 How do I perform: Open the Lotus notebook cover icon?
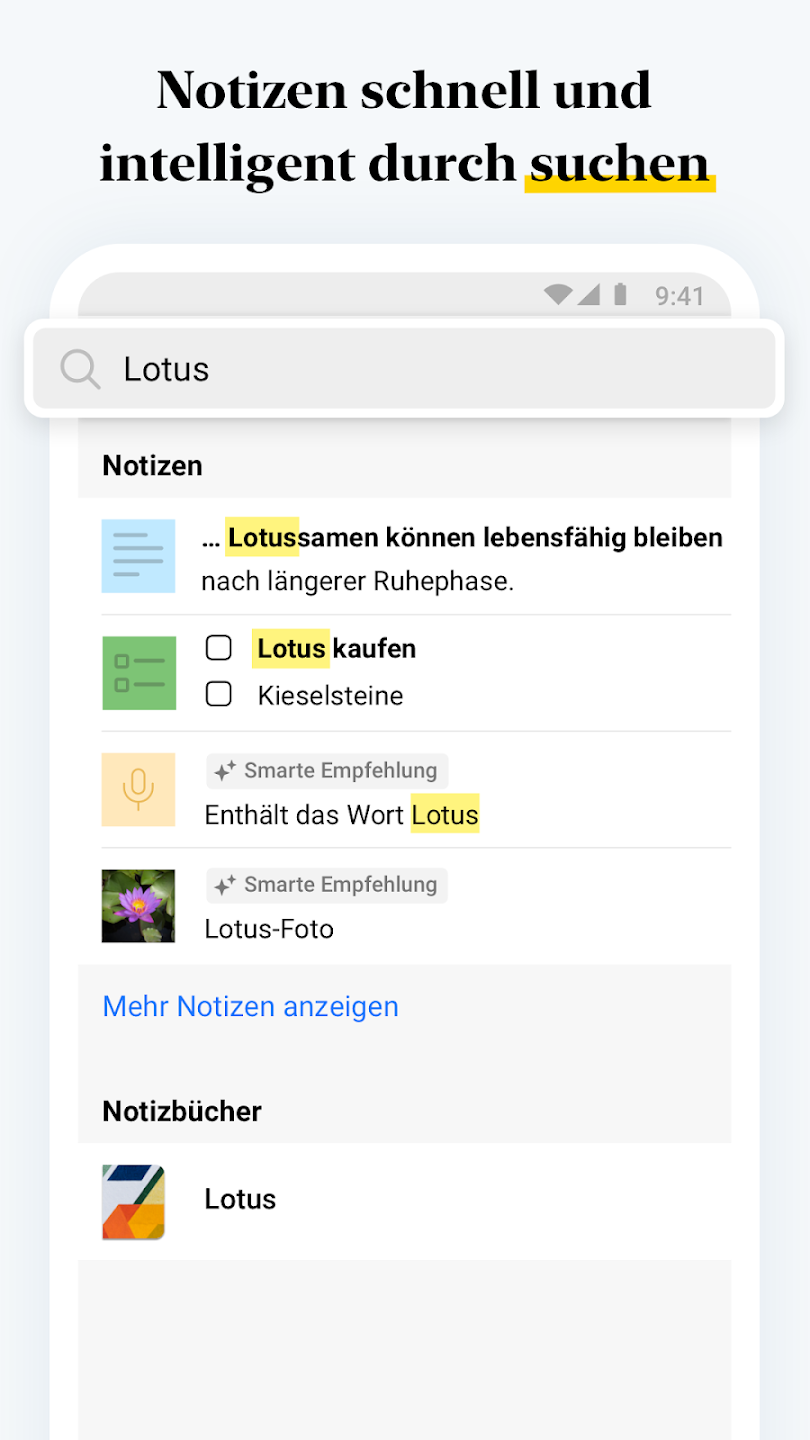(133, 1202)
